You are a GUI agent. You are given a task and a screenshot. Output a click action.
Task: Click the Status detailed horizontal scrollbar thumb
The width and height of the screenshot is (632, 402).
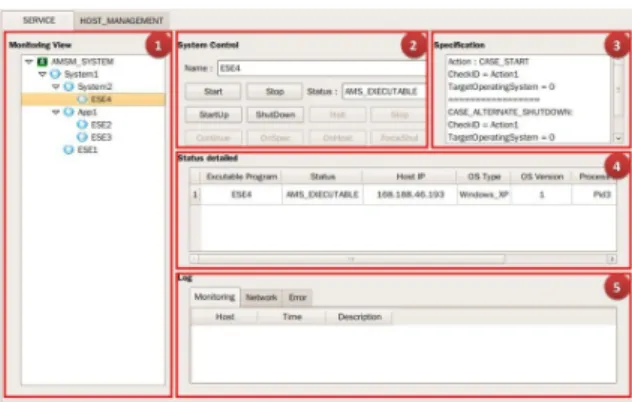click(351, 259)
